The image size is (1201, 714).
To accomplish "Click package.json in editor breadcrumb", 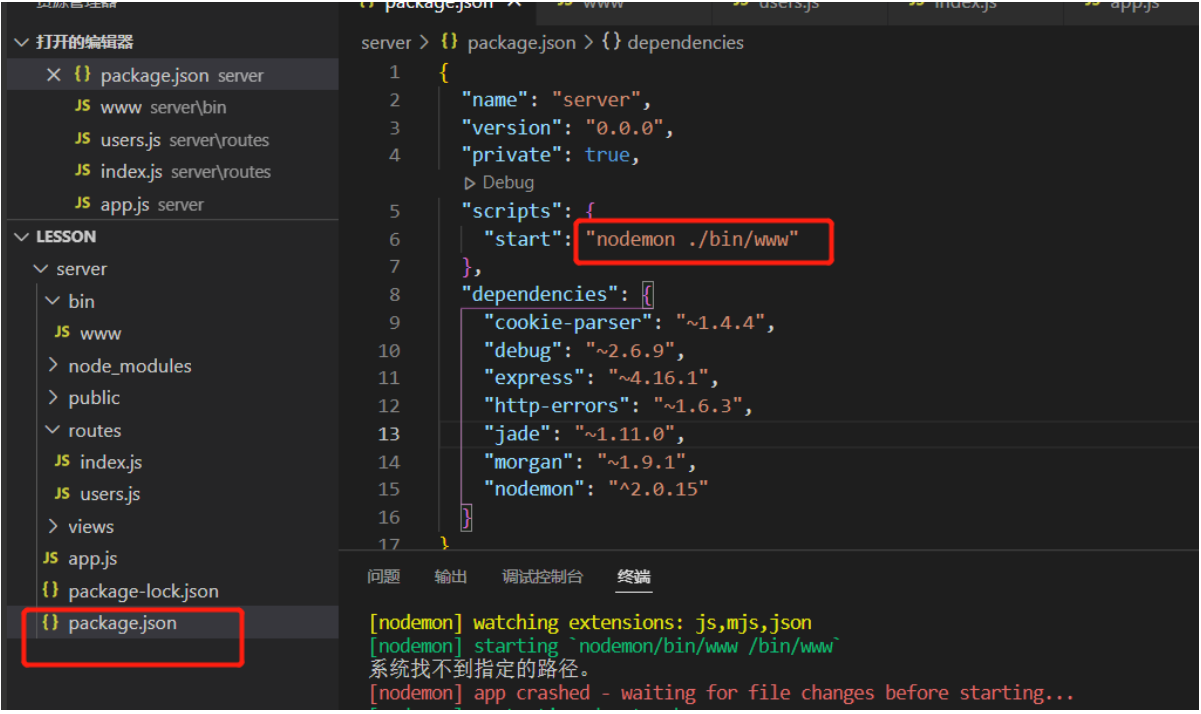I will [521, 42].
